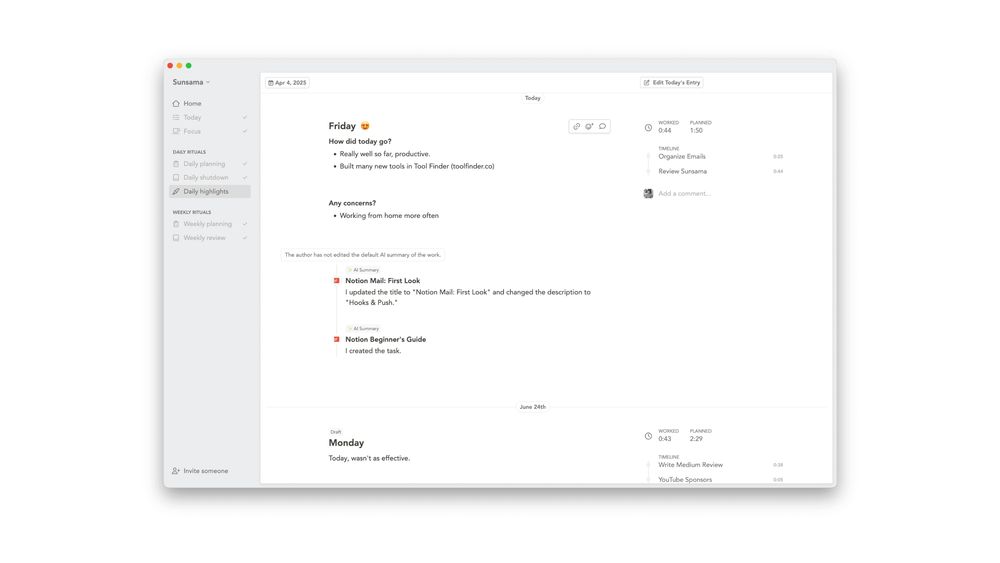1000x563 pixels.
Task: Click the Organize Emails timeline entry
Action: click(x=682, y=157)
